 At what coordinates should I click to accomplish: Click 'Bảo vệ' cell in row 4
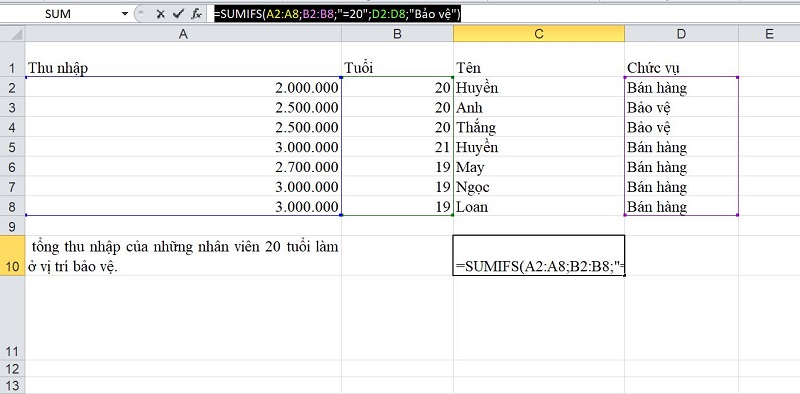pos(681,127)
